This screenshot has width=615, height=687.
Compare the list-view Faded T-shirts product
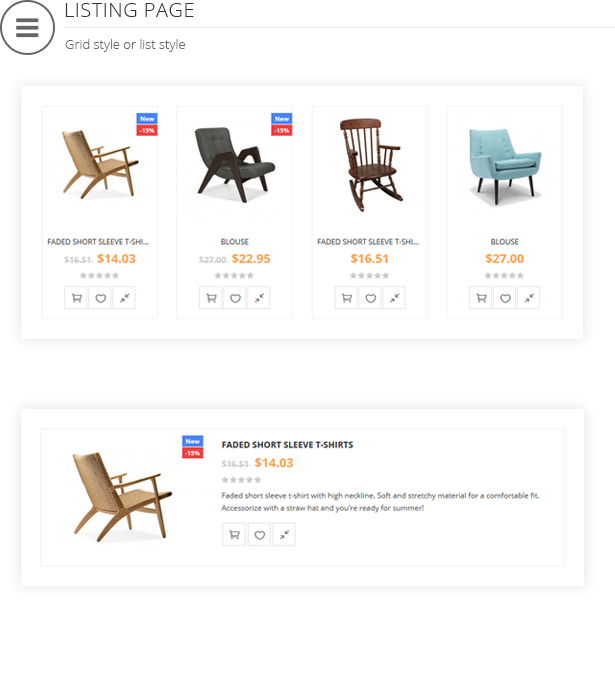pyautogui.click(x=284, y=535)
